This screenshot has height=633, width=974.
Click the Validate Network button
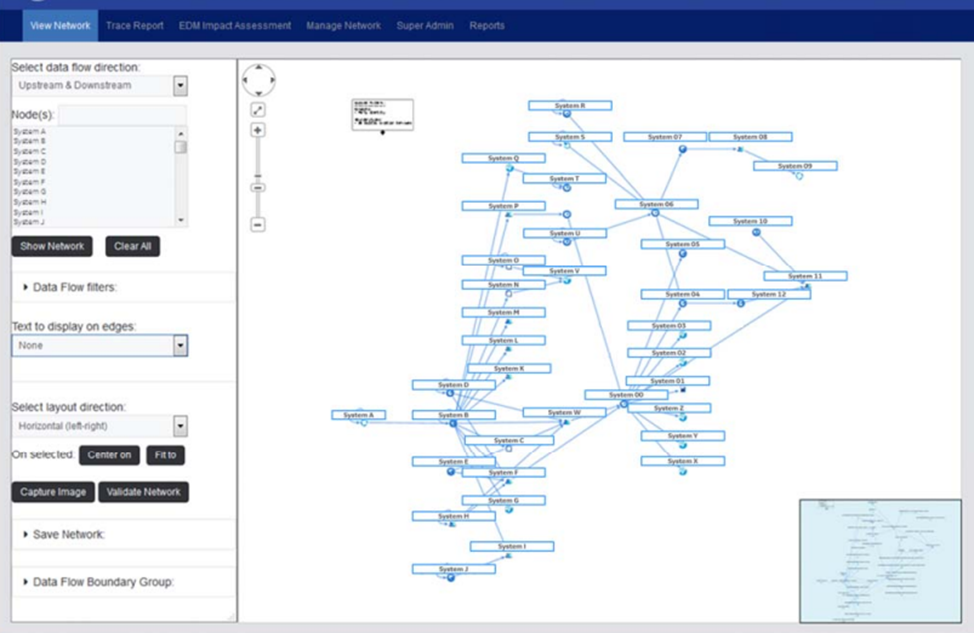(x=143, y=492)
